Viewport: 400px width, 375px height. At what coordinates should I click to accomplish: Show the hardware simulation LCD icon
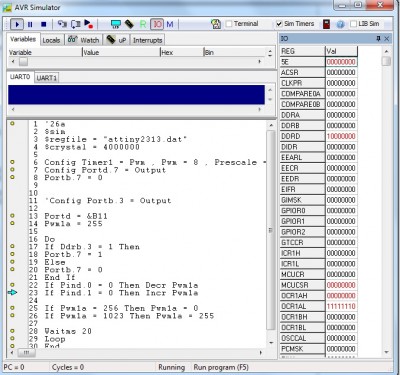pos(116,24)
